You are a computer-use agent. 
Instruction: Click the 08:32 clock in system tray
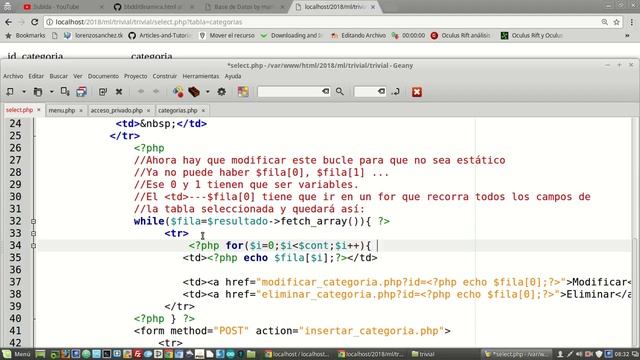click(x=622, y=354)
